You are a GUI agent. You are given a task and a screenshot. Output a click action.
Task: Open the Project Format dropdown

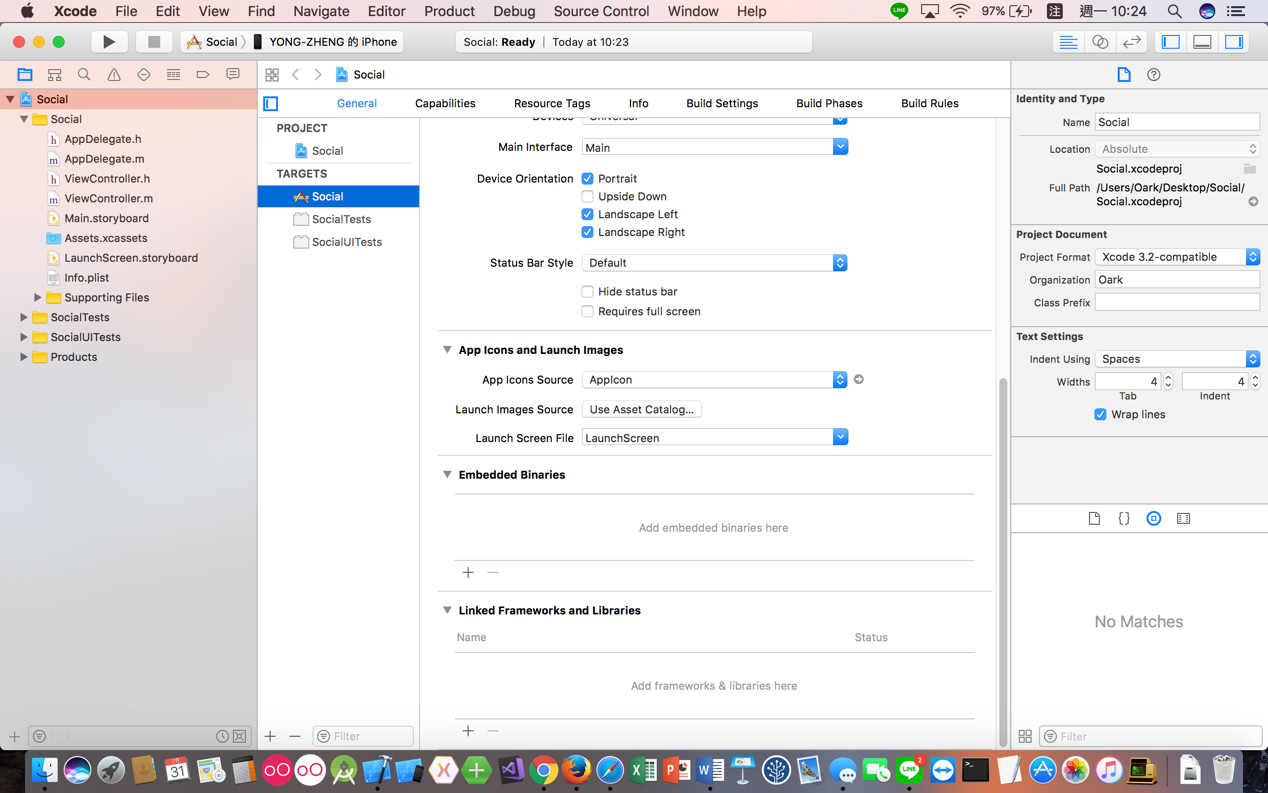1177,257
